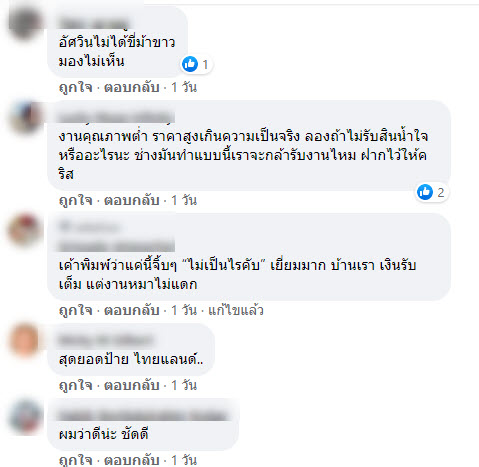Reply to the comment 'อัศวินไม่ได้ขี่ม้าขาว'
The image size is (479, 467).
click(x=132, y=87)
